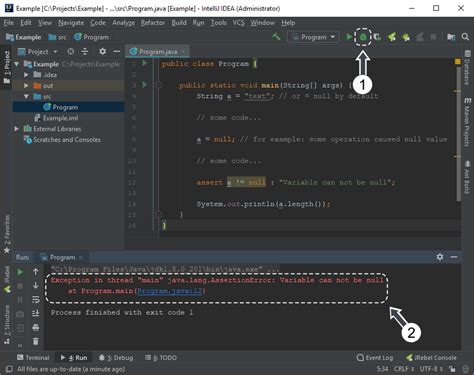Click scroll from source target icon in Project panel
This screenshot has height=375, width=474.
coord(71,51)
